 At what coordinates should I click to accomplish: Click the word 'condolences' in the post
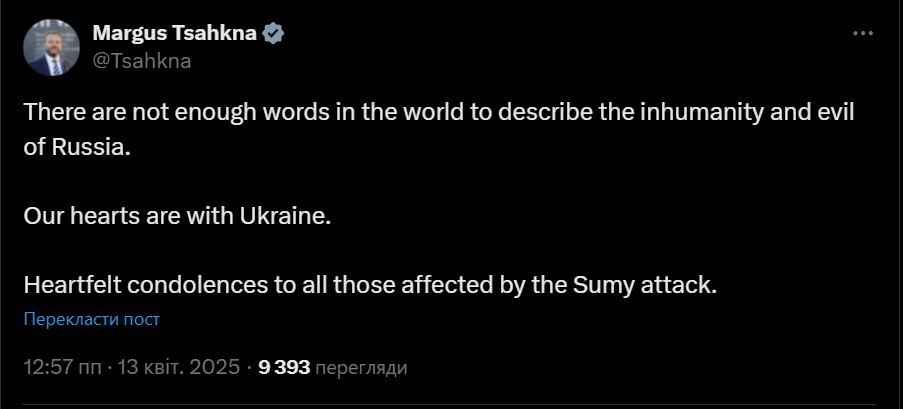180,284
